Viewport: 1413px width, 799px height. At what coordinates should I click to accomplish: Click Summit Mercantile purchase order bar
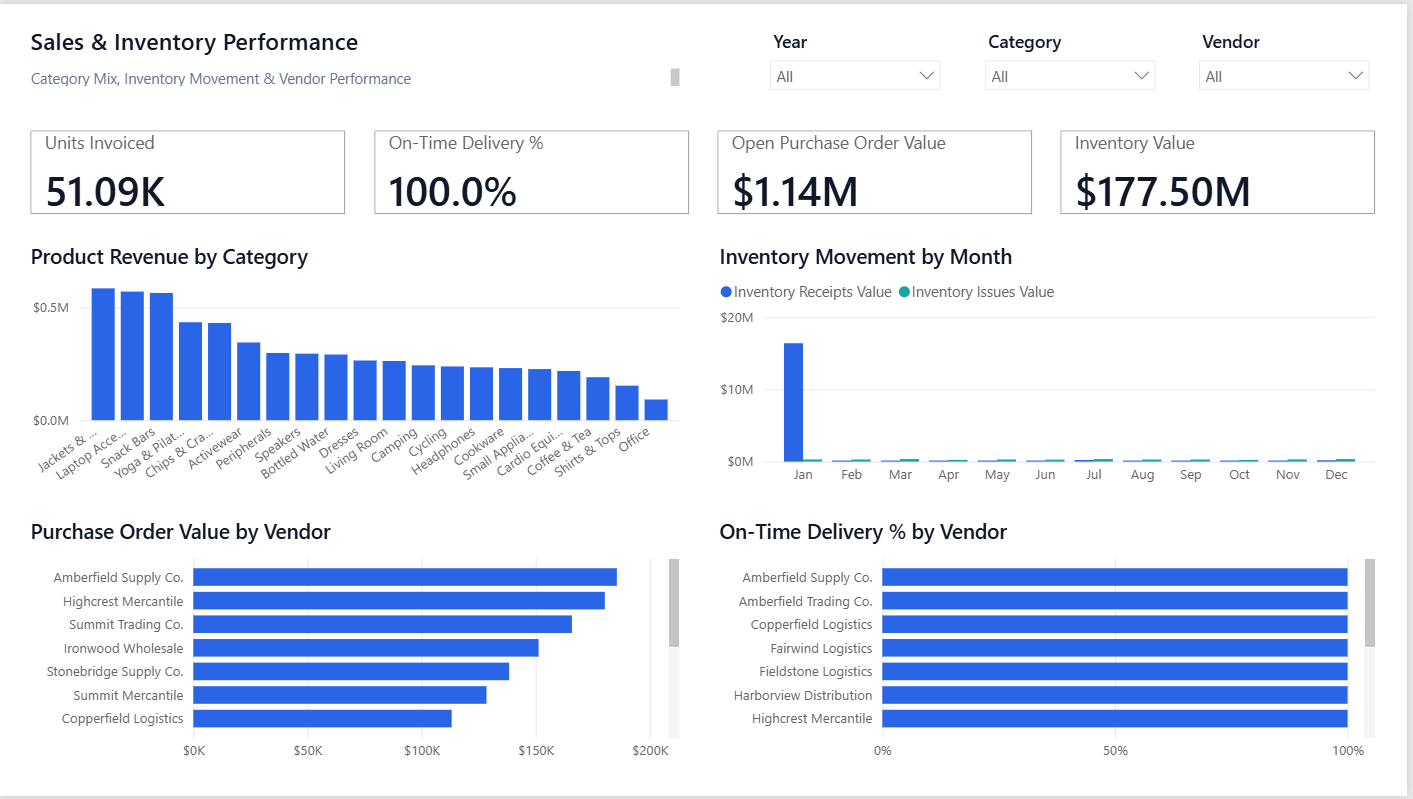point(340,695)
